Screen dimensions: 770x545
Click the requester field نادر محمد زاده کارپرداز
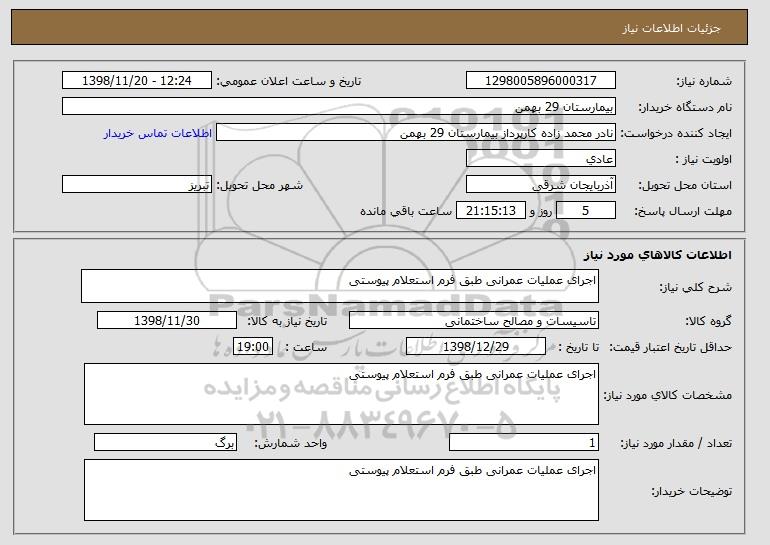(416, 133)
